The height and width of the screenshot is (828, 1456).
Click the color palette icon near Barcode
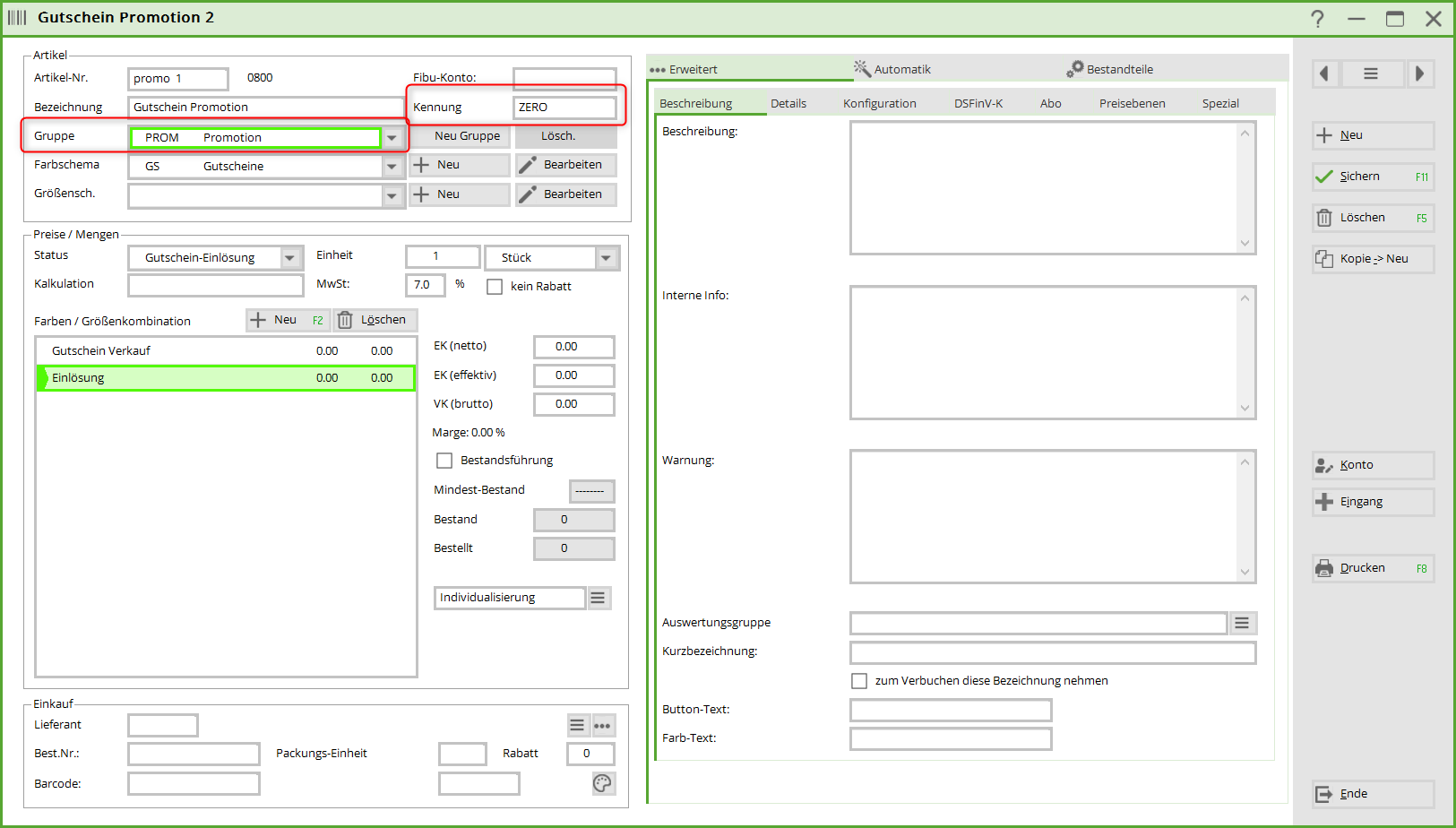[602, 784]
